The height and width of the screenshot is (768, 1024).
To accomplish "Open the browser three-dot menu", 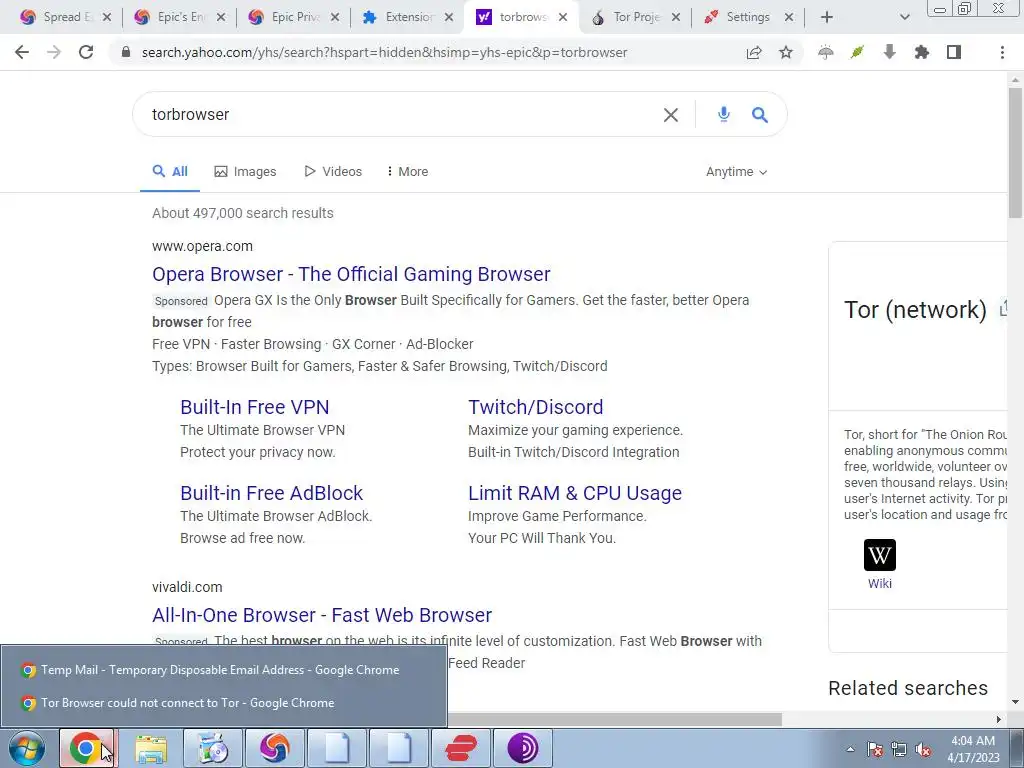I will [x=1002, y=52].
